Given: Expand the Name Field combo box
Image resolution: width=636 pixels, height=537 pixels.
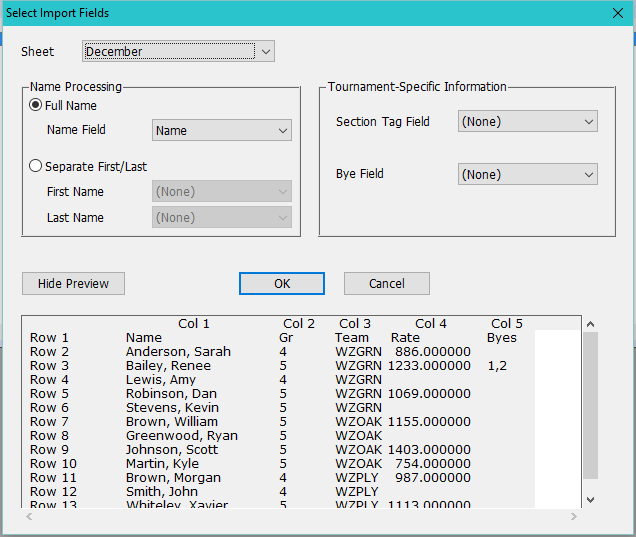Looking at the screenshot, I should [x=221, y=131].
